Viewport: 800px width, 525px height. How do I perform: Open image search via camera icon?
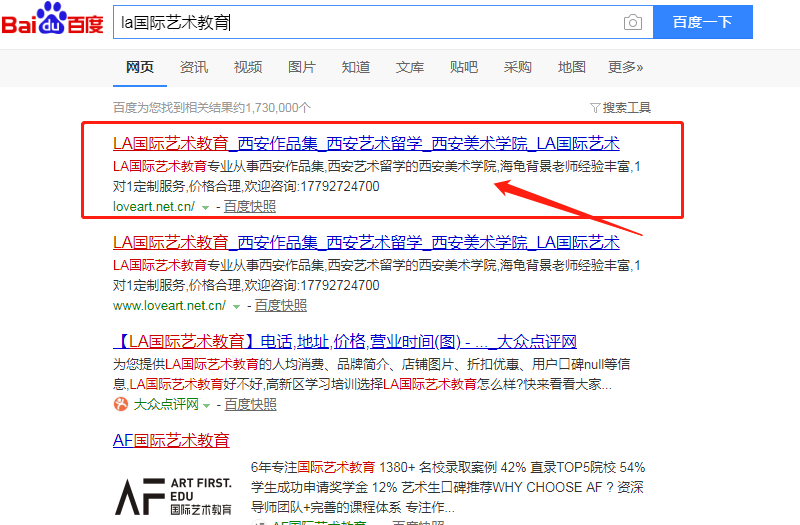632,22
